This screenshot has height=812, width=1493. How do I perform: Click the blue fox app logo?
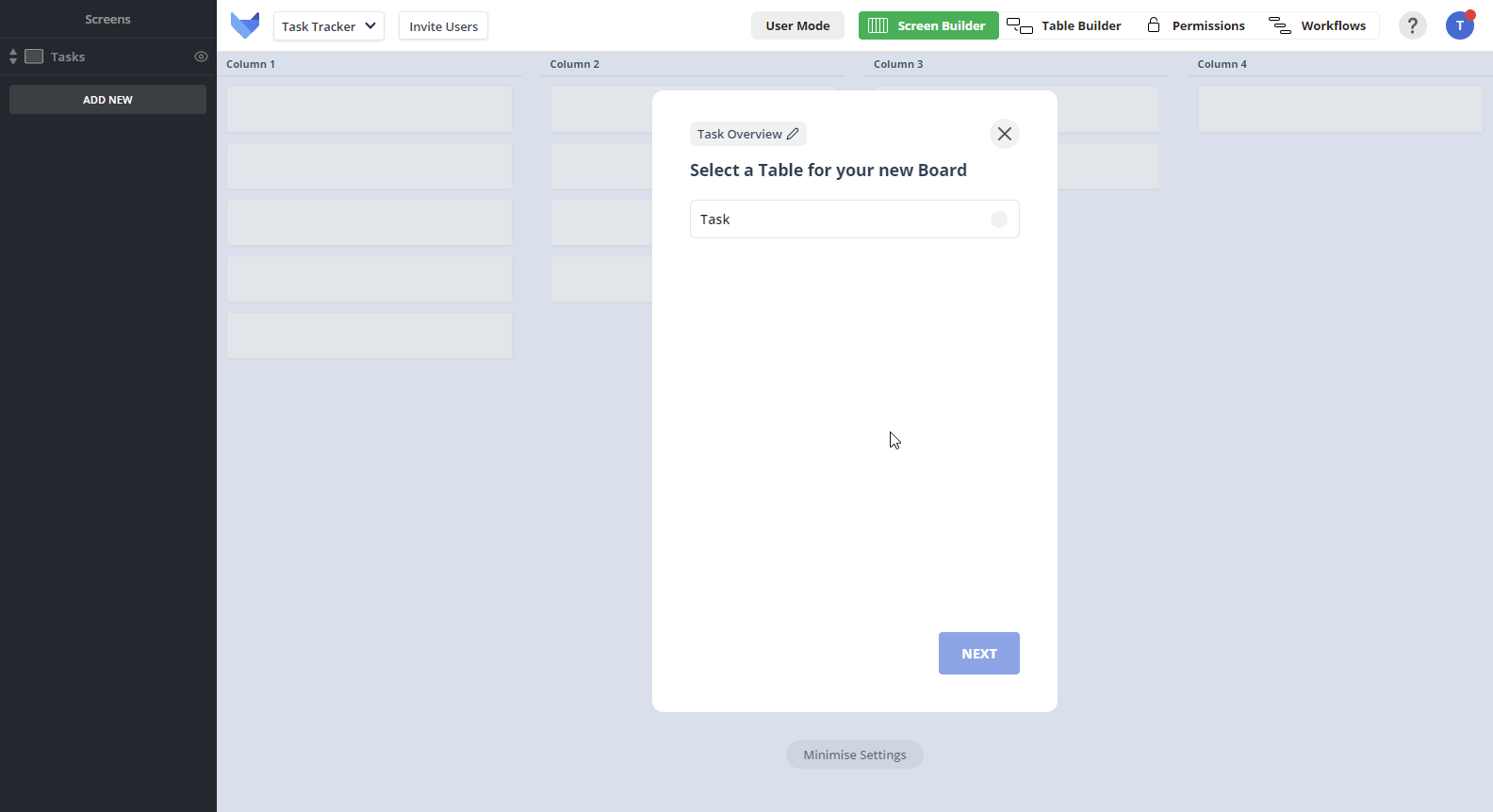(x=245, y=25)
